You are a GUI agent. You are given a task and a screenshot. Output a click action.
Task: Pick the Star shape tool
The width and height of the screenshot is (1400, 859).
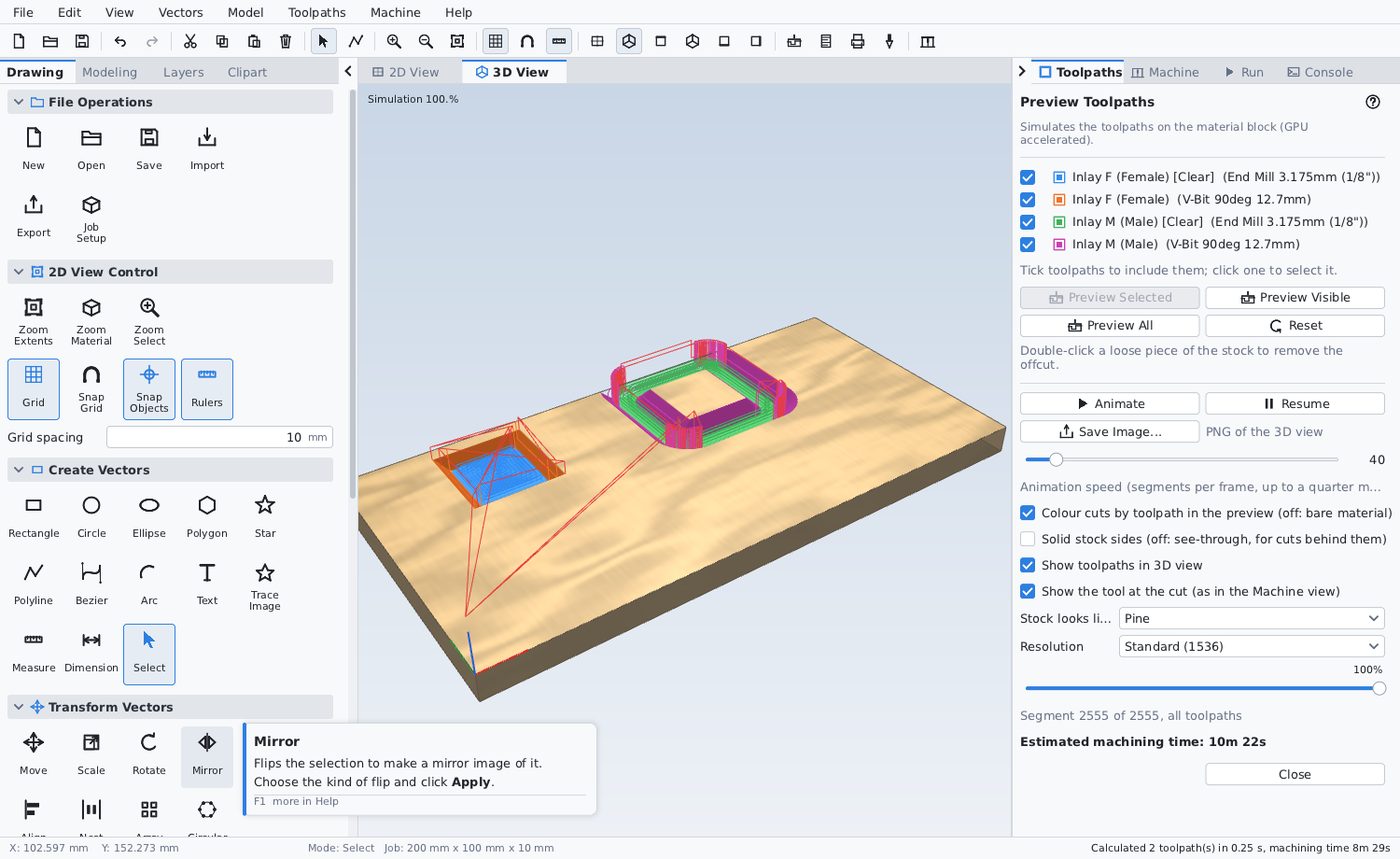tap(265, 516)
